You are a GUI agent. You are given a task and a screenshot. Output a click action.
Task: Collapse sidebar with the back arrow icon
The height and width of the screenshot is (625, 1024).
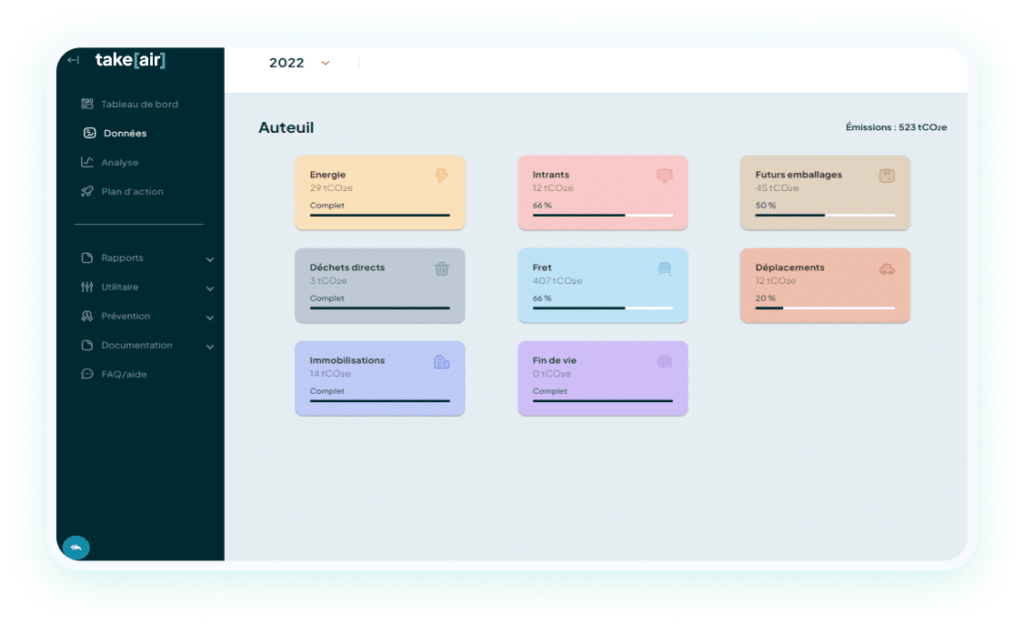pos(73,60)
